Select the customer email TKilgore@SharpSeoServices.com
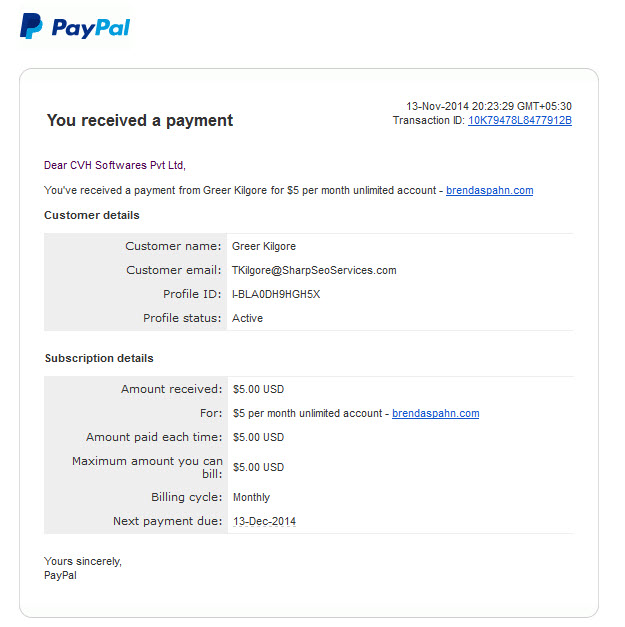Image resolution: width=625 pixels, height=627 pixels. (x=314, y=270)
